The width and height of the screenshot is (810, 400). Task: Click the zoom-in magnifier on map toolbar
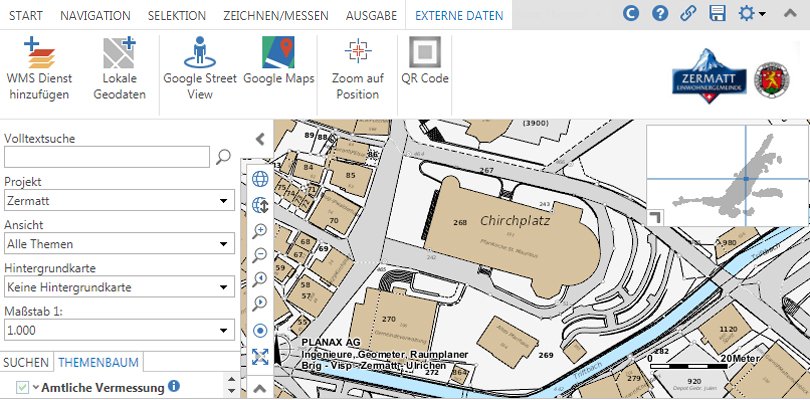click(x=260, y=230)
